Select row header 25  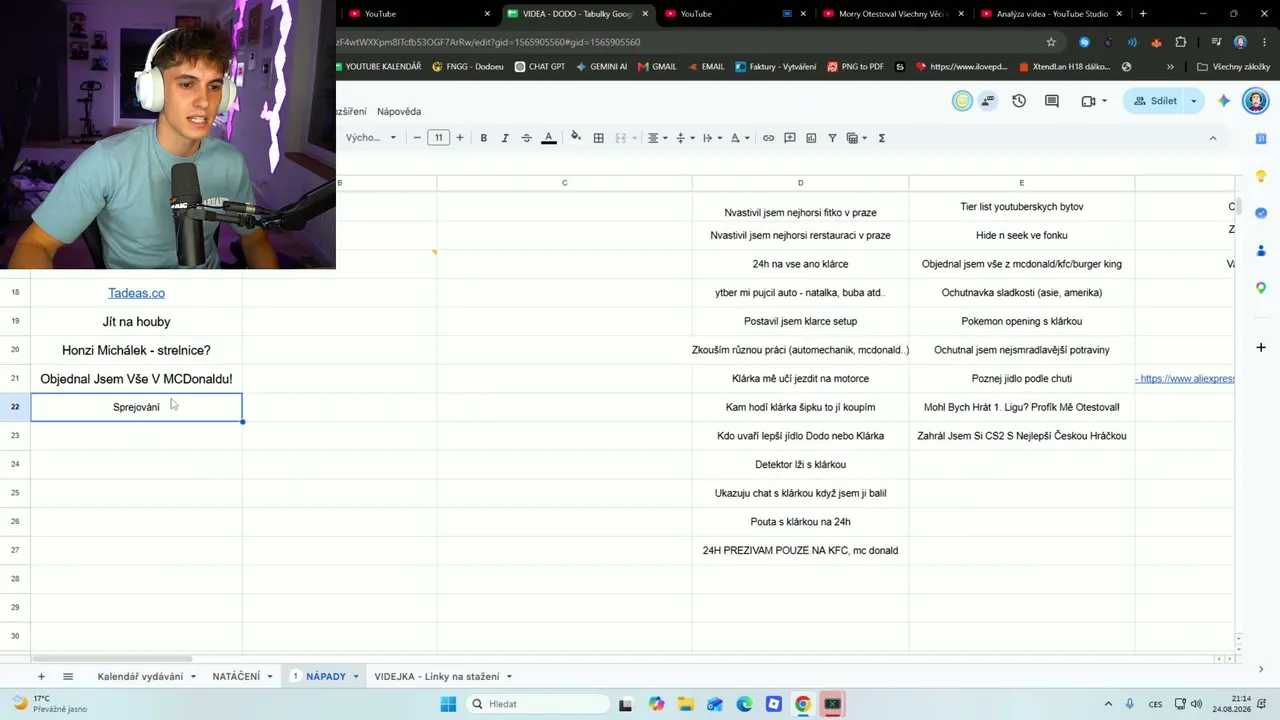[x=15, y=493]
